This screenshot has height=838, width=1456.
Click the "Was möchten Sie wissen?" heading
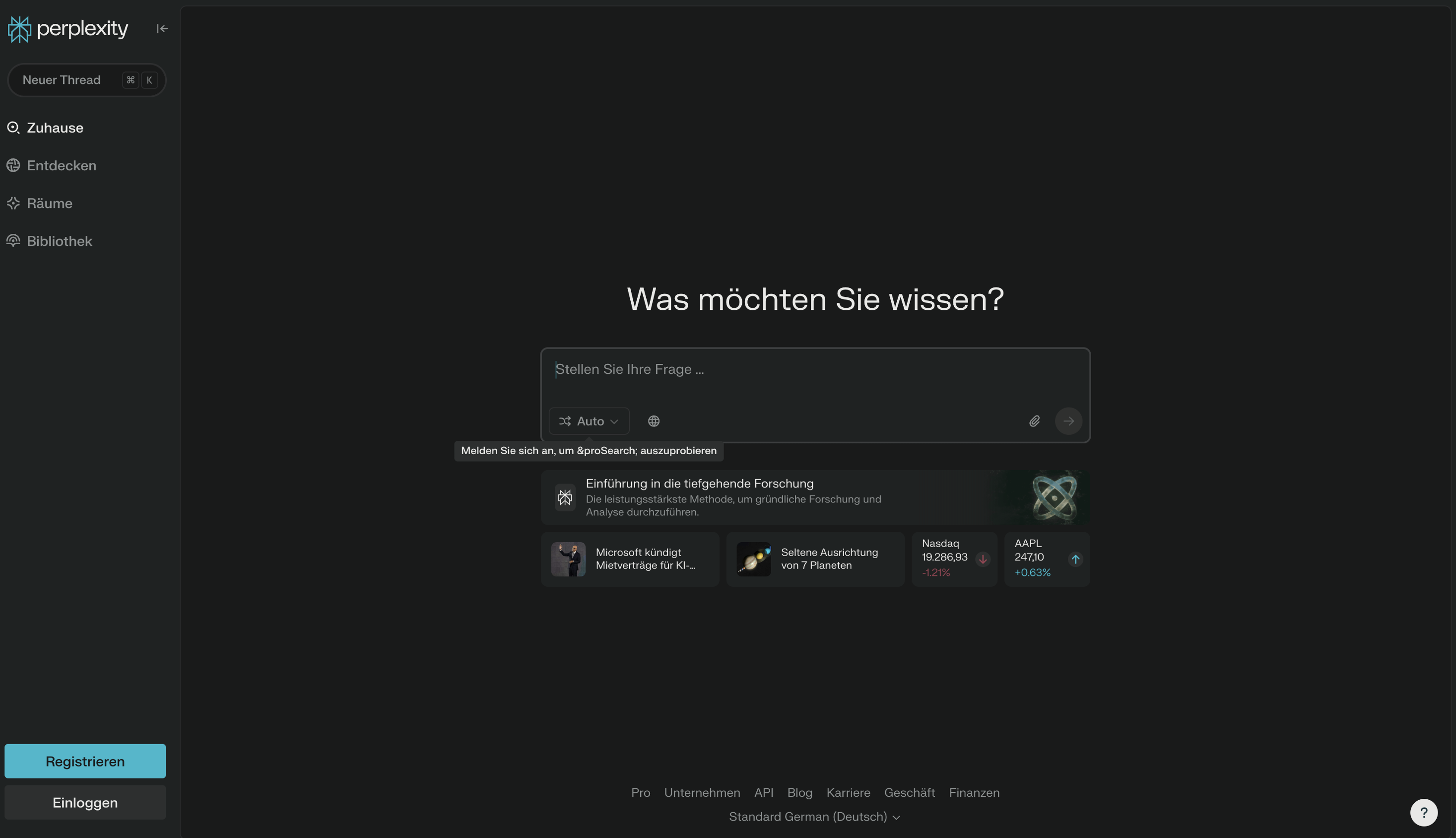[x=815, y=299]
